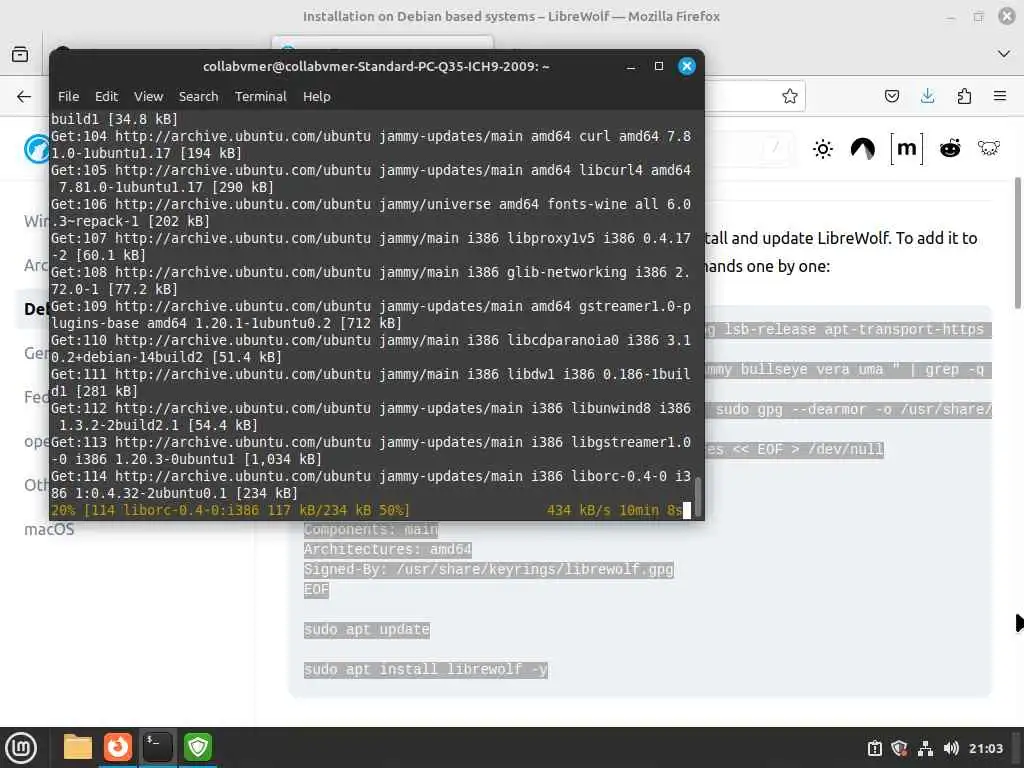Viewport: 1024px width, 768px height.
Task: Open the Matrix [m] icon link
Action: [906, 149]
